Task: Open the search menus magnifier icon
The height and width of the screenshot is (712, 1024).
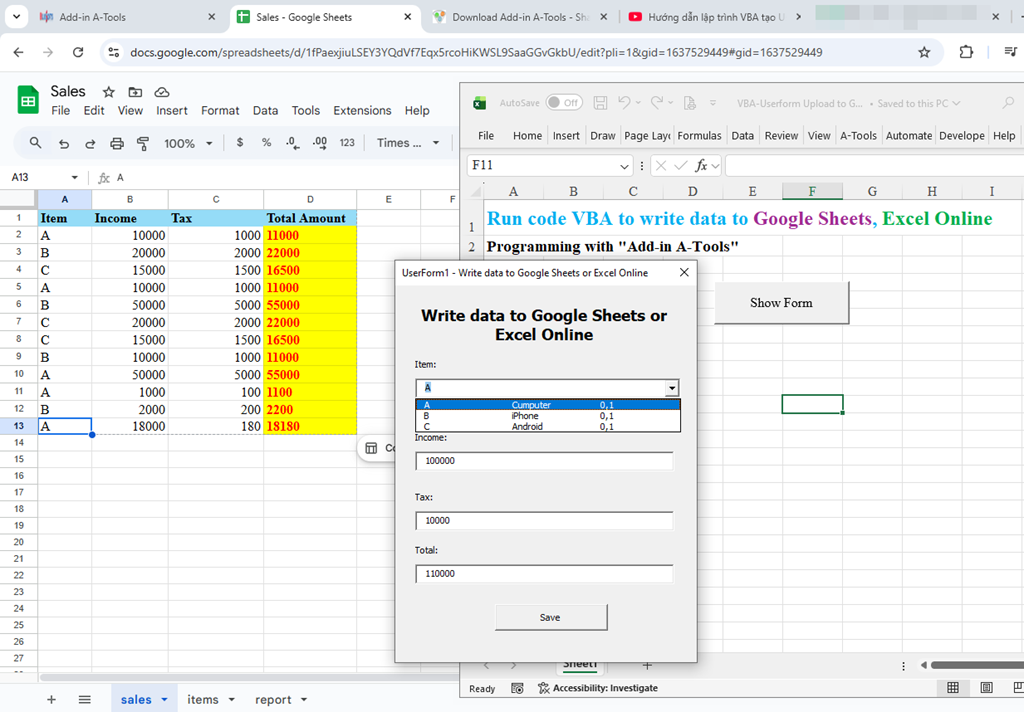Action: pos(36,143)
